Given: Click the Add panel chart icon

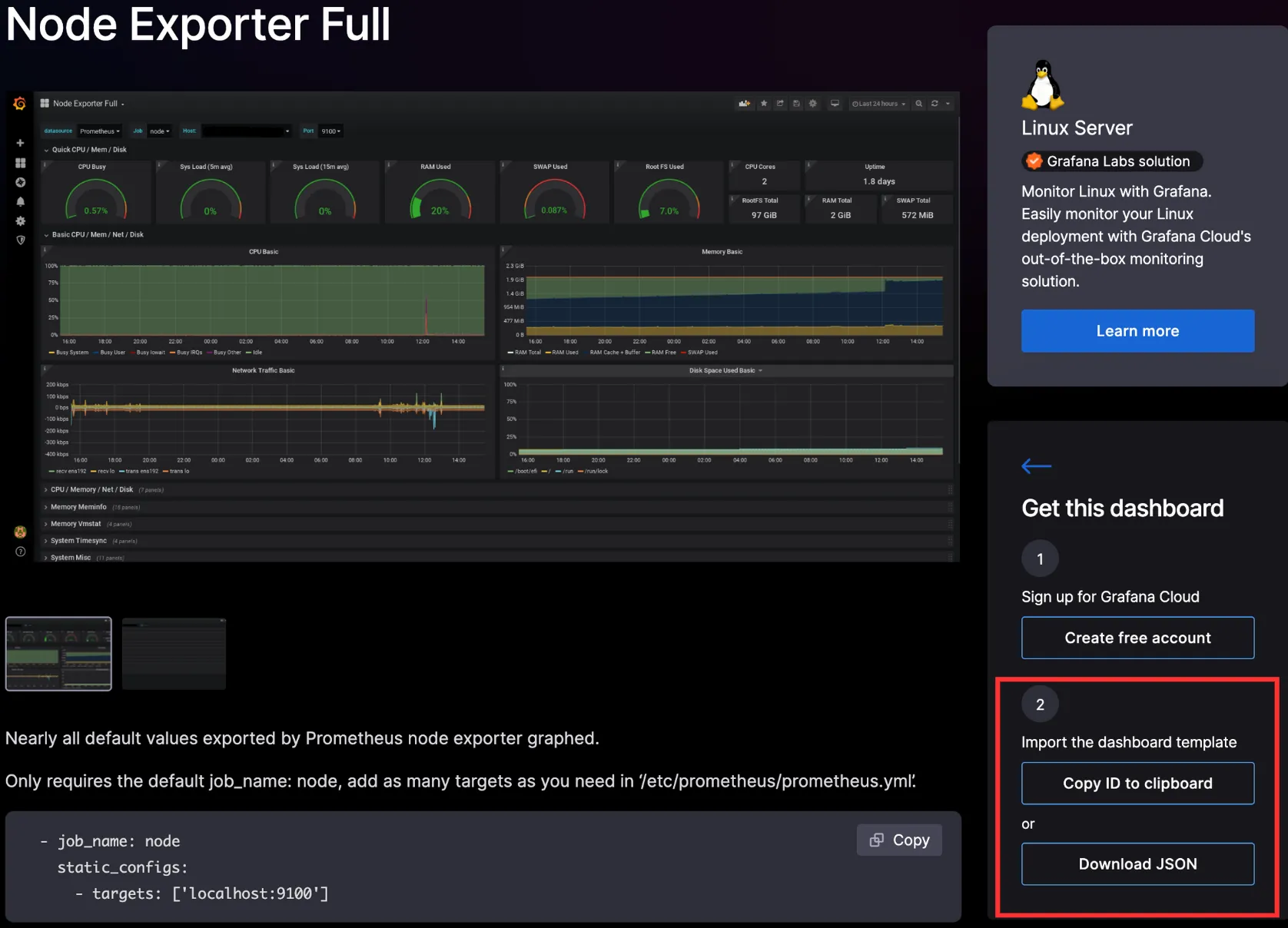Looking at the screenshot, I should click(744, 104).
